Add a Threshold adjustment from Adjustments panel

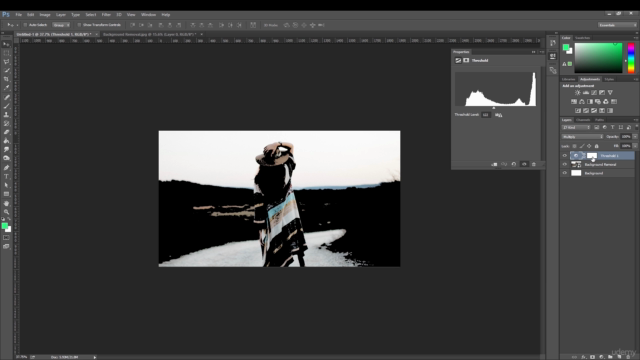pos(594,111)
